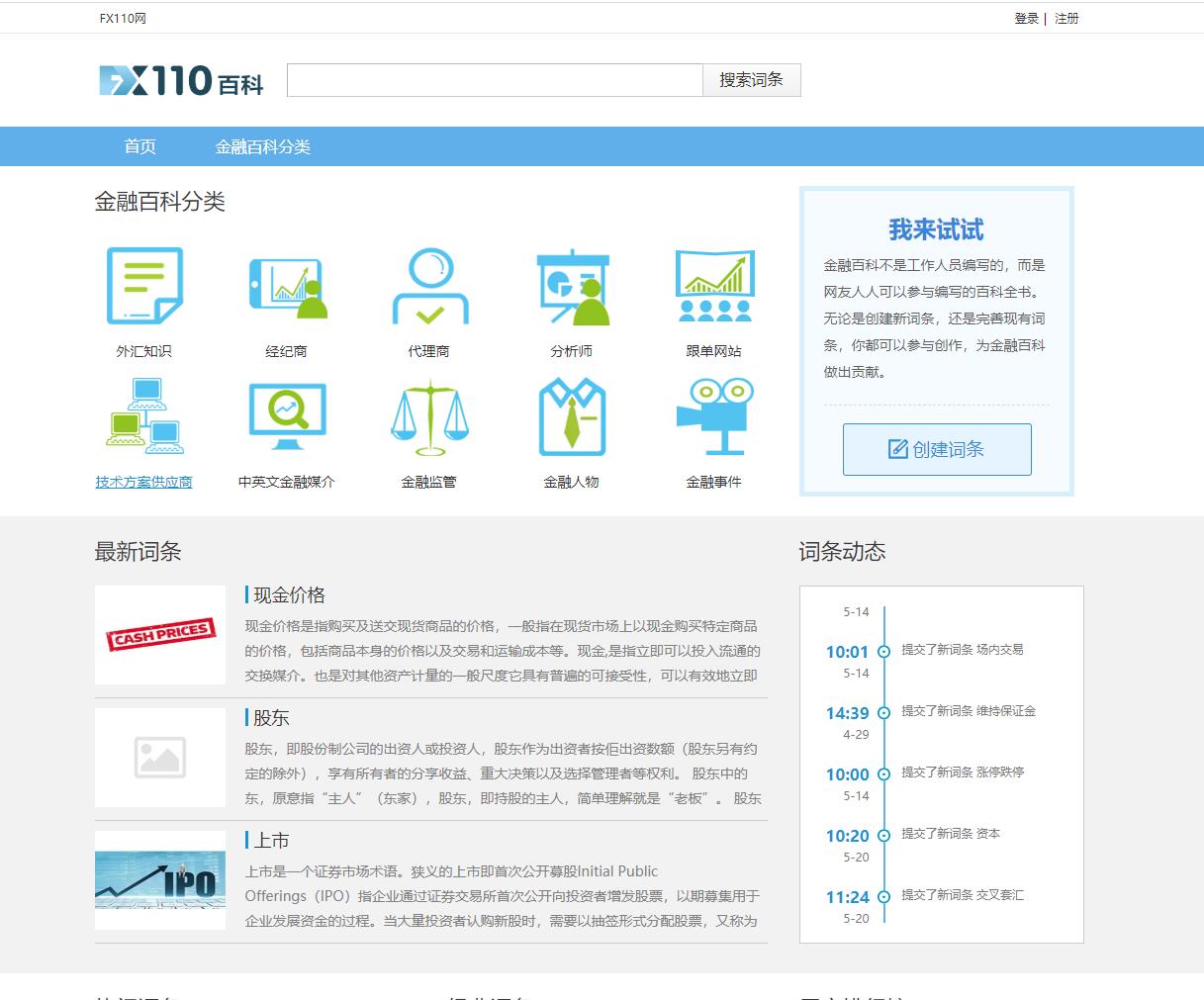This screenshot has width=1204, height=1000.
Task: Open the 技术方案供应商 link
Action: pyautogui.click(x=144, y=482)
